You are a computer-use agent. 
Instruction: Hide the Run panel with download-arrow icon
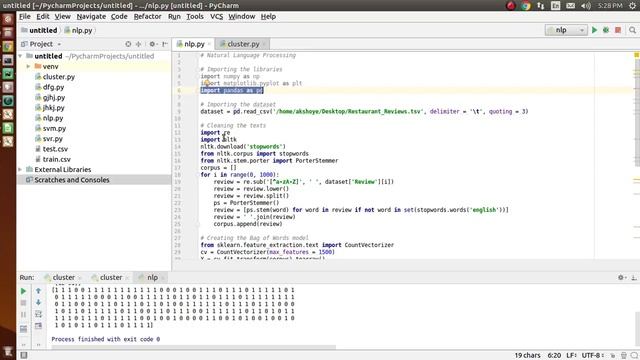[633, 278]
